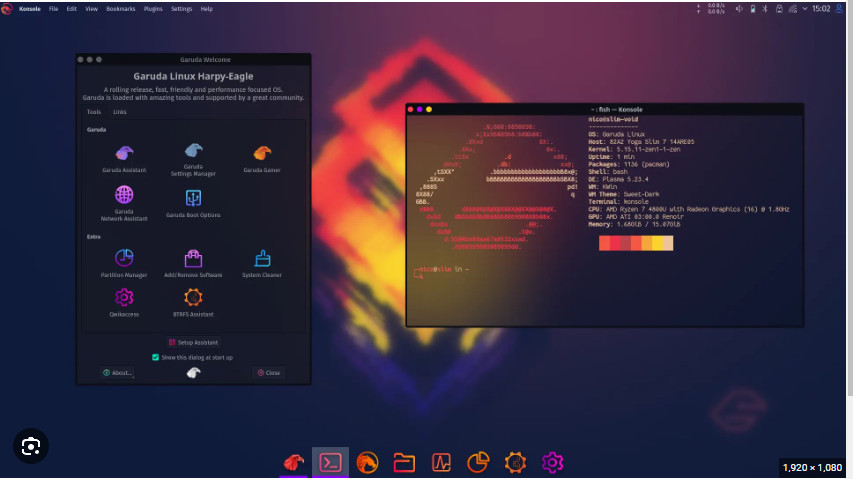Open the Qwikaccess tool
This screenshot has width=853, height=479.
(124, 303)
